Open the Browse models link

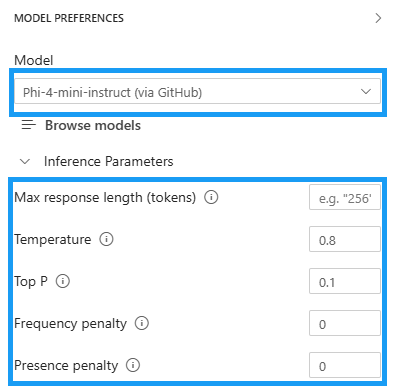[x=93, y=125]
